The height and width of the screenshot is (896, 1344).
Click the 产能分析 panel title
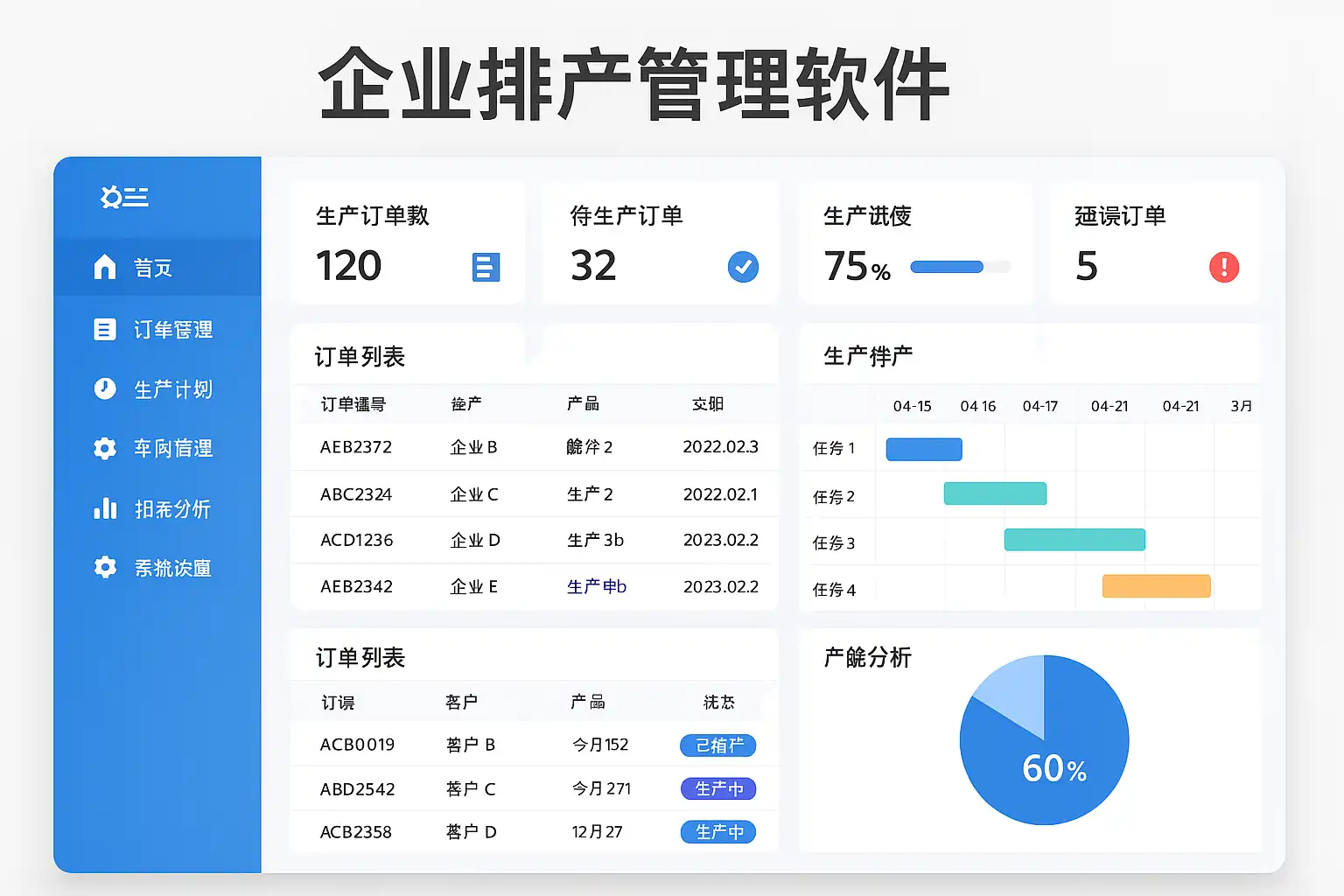pos(867,657)
